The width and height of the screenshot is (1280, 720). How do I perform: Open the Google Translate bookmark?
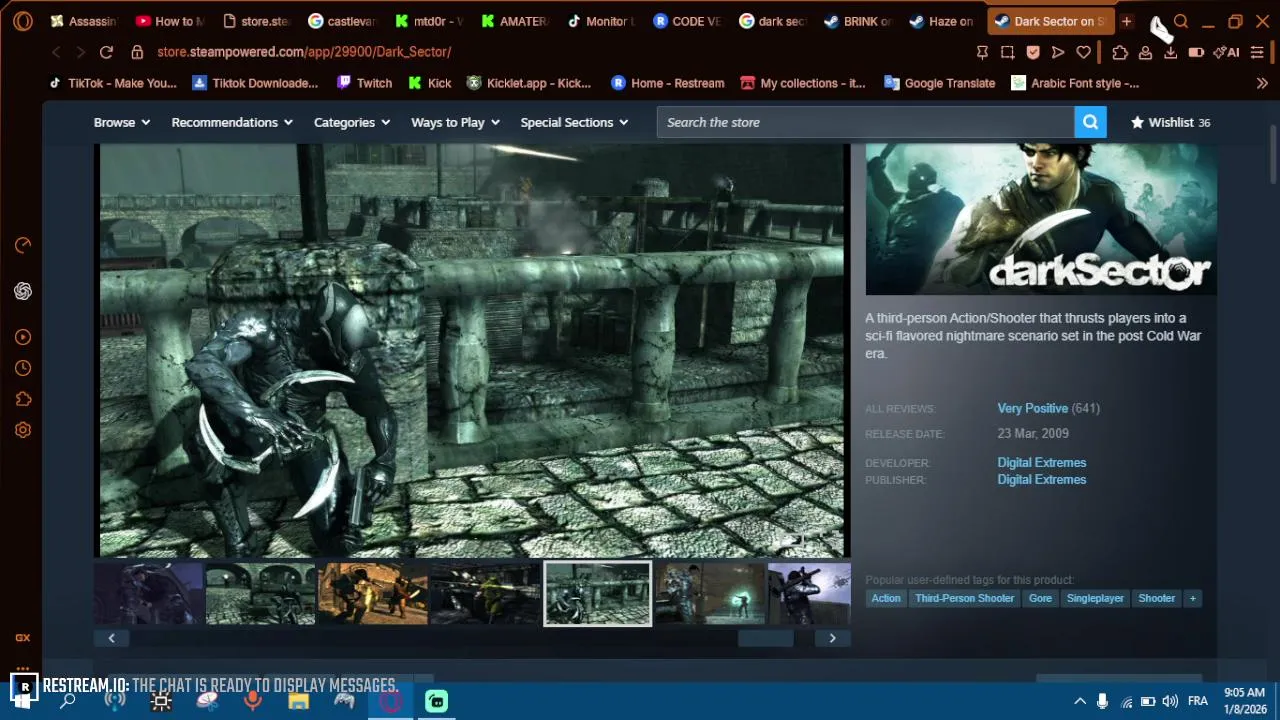click(x=940, y=83)
